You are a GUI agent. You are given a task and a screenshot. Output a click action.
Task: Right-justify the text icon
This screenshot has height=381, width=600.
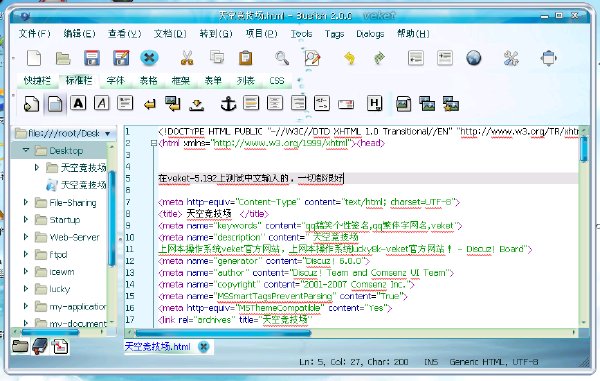tap(298, 103)
